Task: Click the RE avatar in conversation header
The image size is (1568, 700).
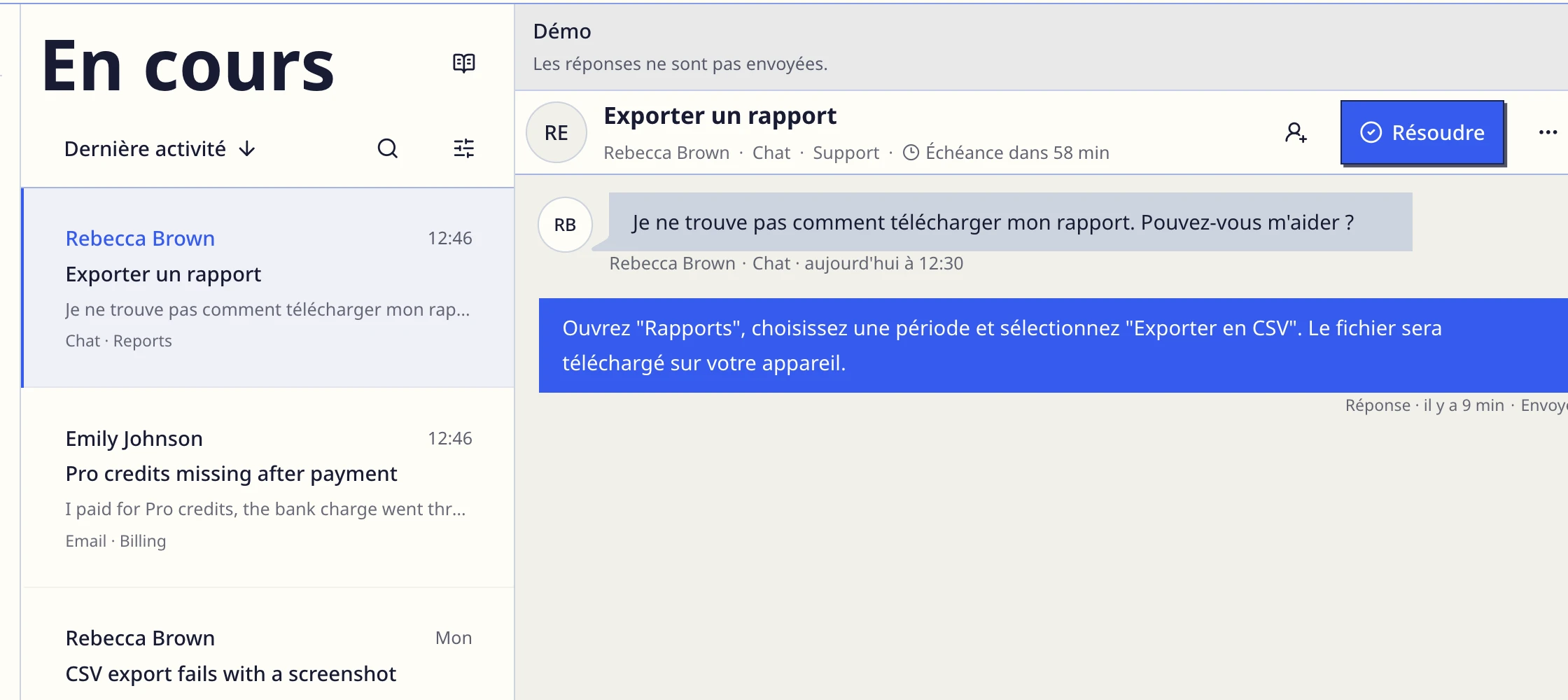Action: tap(556, 132)
